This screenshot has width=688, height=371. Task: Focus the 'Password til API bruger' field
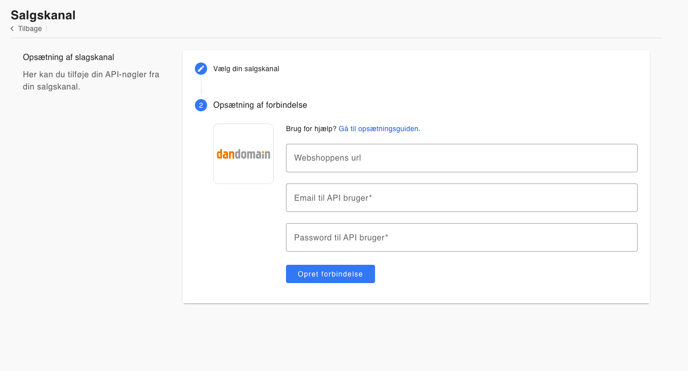coord(462,237)
